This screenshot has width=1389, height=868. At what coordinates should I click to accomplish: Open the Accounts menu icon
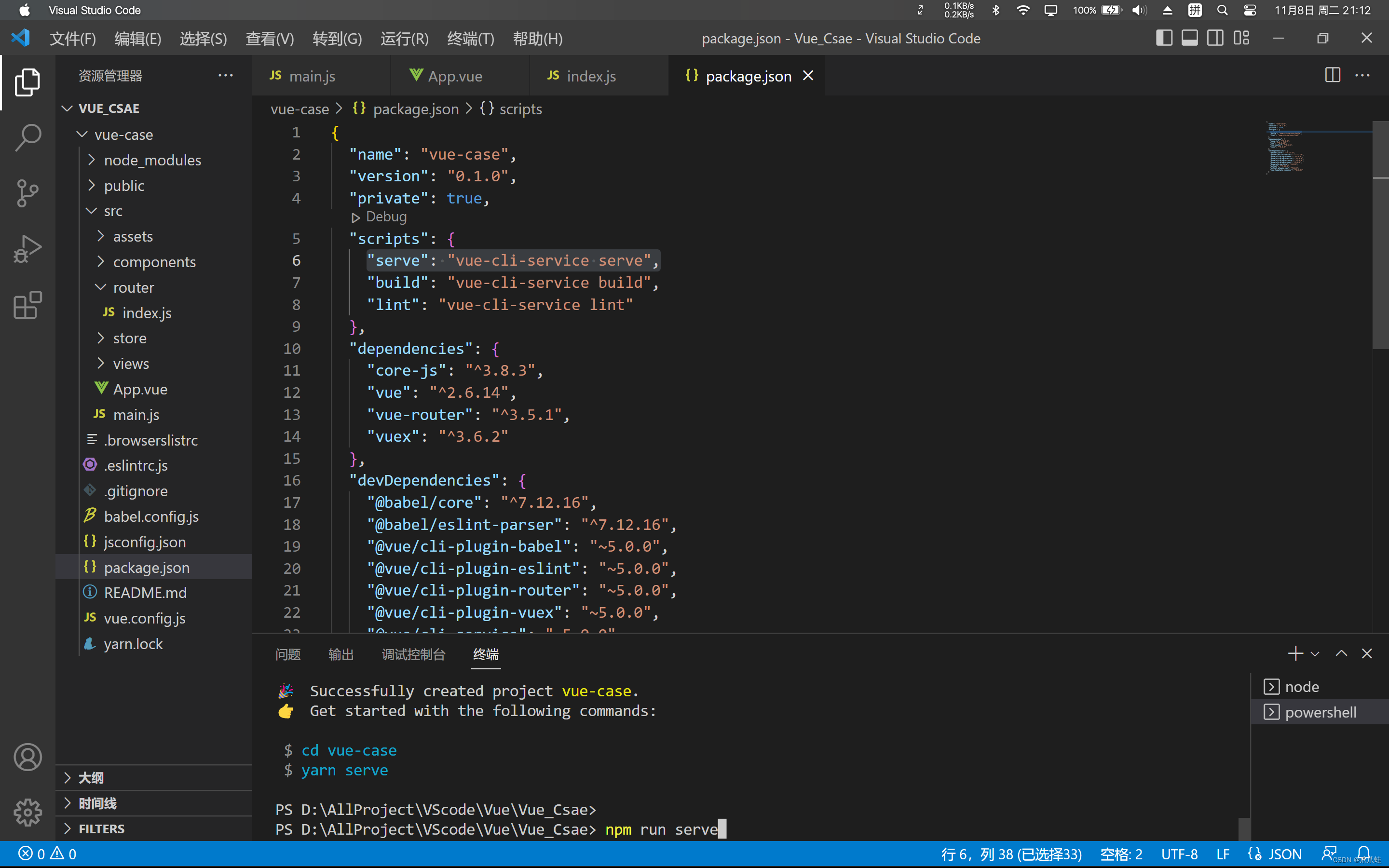tap(27, 757)
